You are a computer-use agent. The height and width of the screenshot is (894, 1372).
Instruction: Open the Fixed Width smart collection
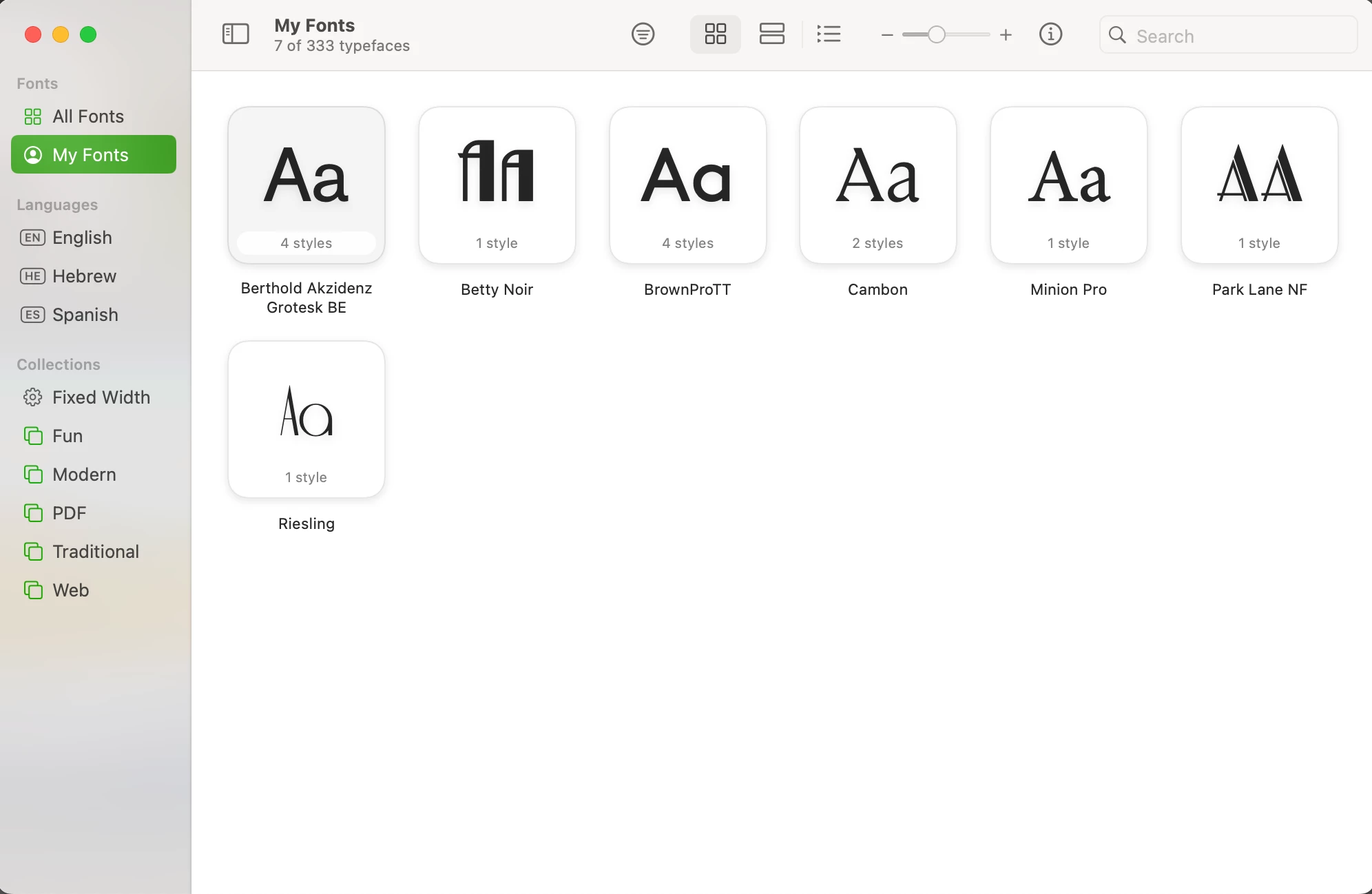click(101, 397)
